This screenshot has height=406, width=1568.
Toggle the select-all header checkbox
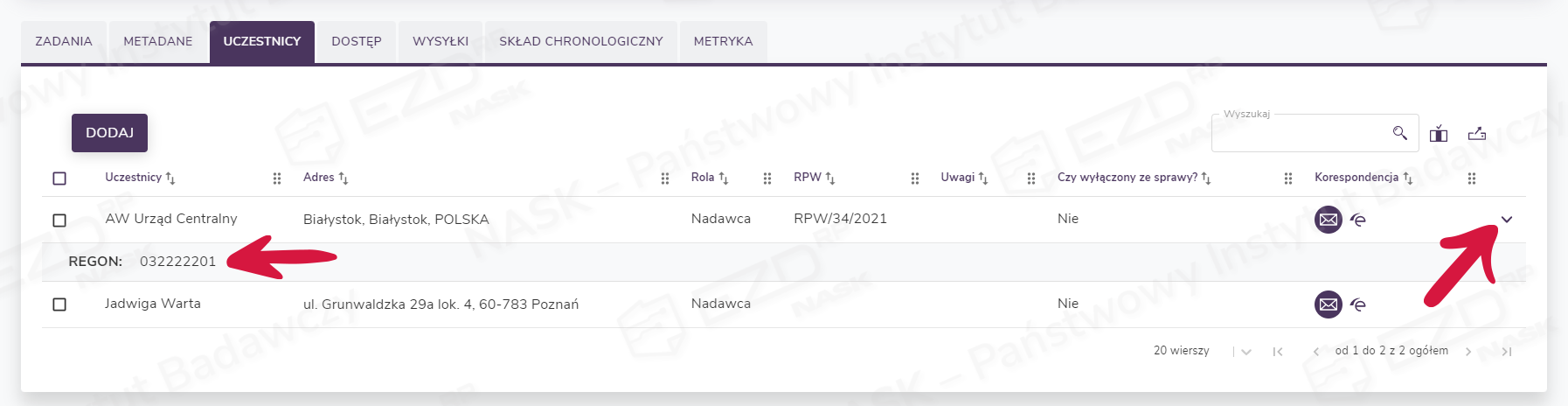tap(59, 178)
